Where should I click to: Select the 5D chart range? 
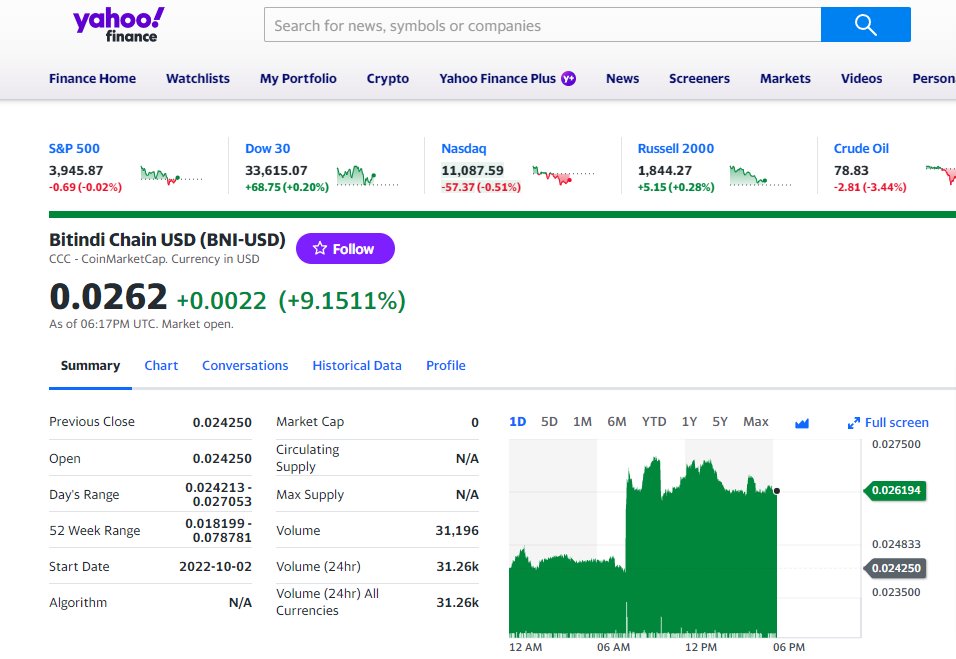point(549,422)
